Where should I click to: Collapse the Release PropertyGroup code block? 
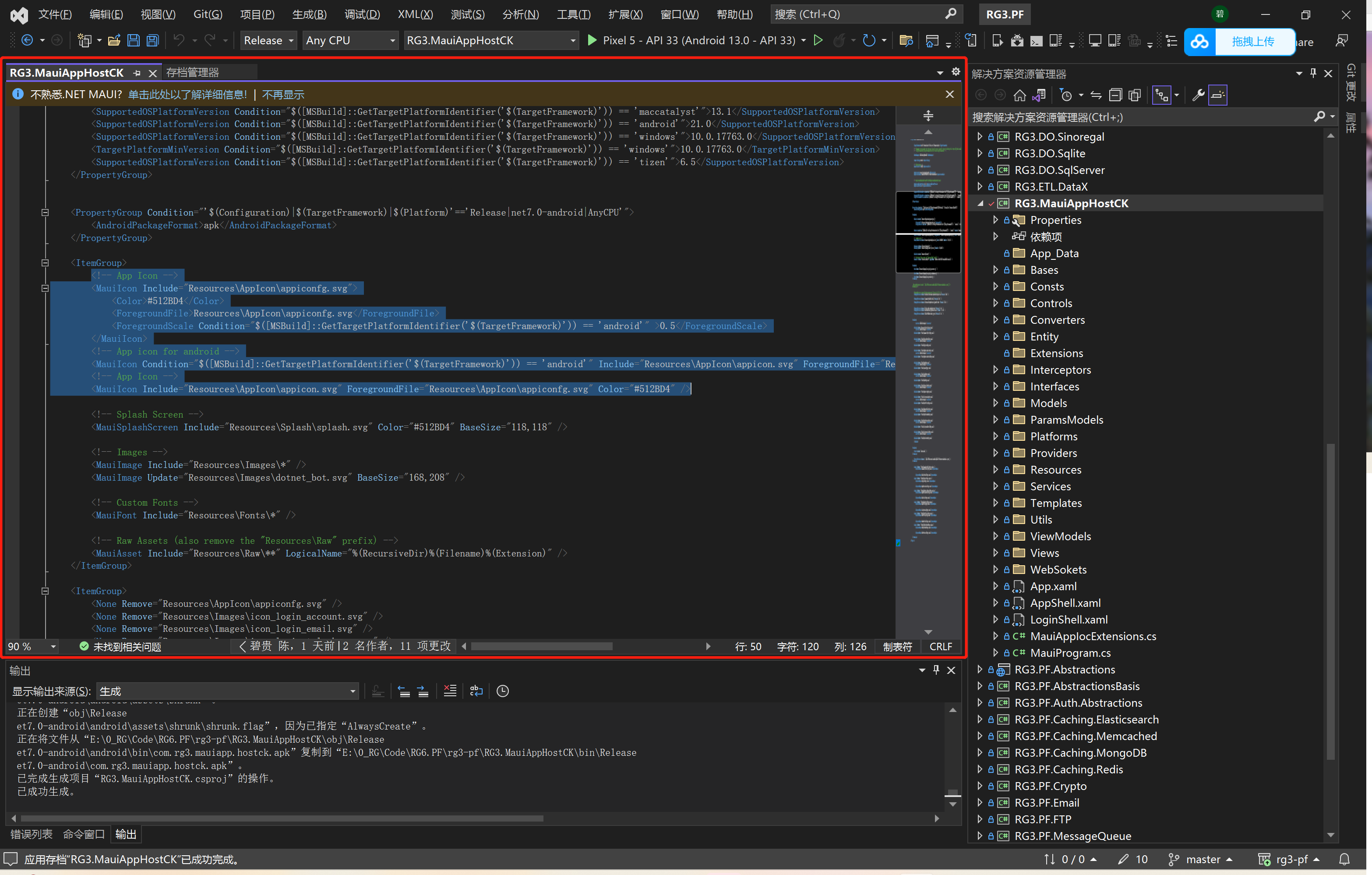(x=45, y=212)
